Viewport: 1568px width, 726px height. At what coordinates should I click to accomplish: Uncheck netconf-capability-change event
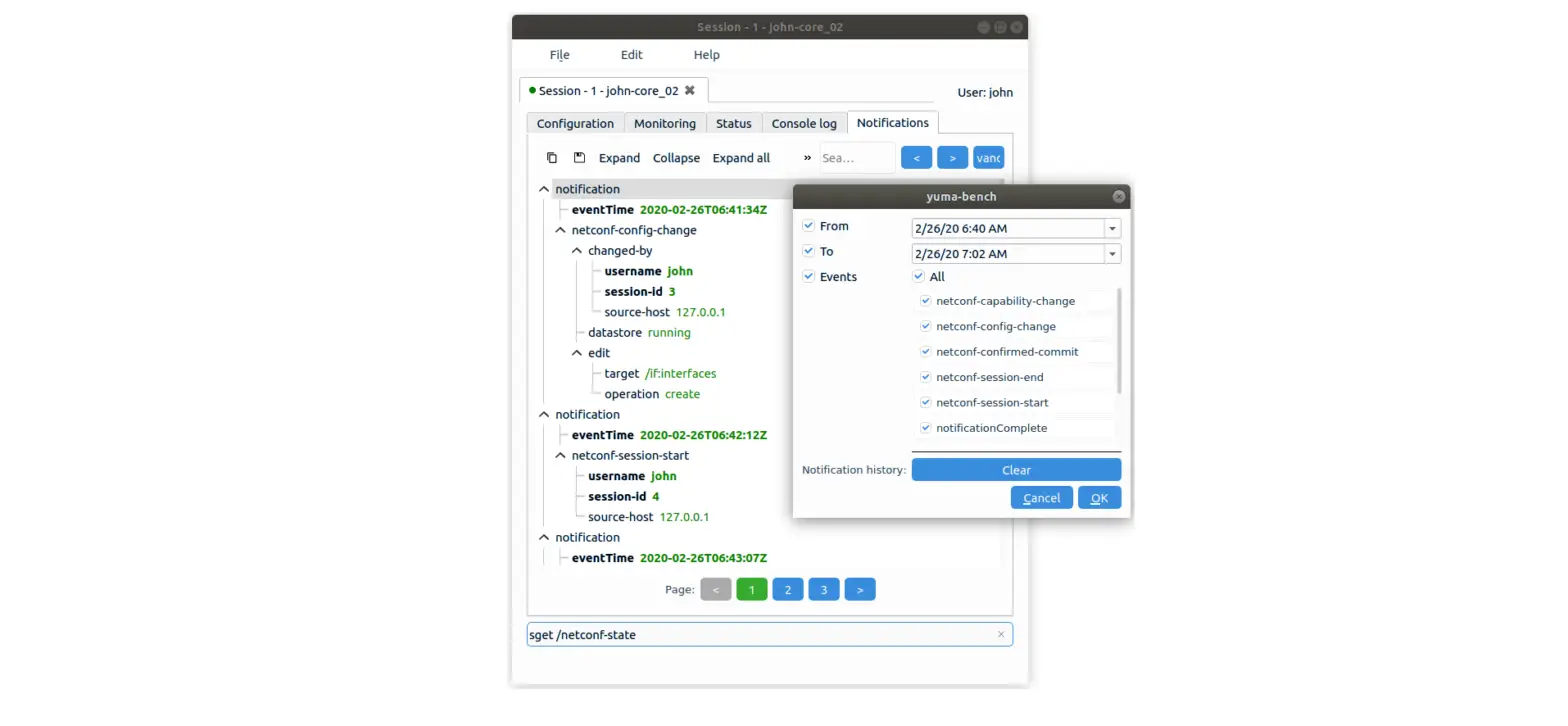coord(926,300)
